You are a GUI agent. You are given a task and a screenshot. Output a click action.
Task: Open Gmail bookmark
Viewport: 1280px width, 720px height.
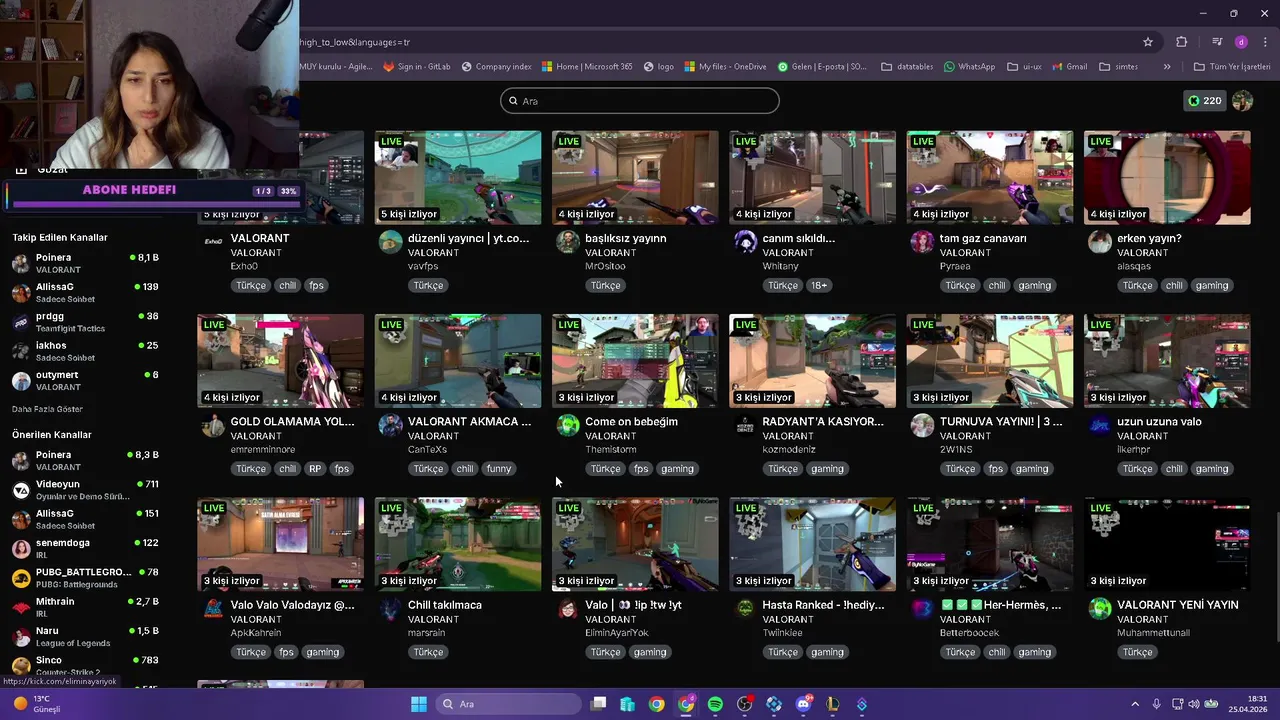[1069, 67]
